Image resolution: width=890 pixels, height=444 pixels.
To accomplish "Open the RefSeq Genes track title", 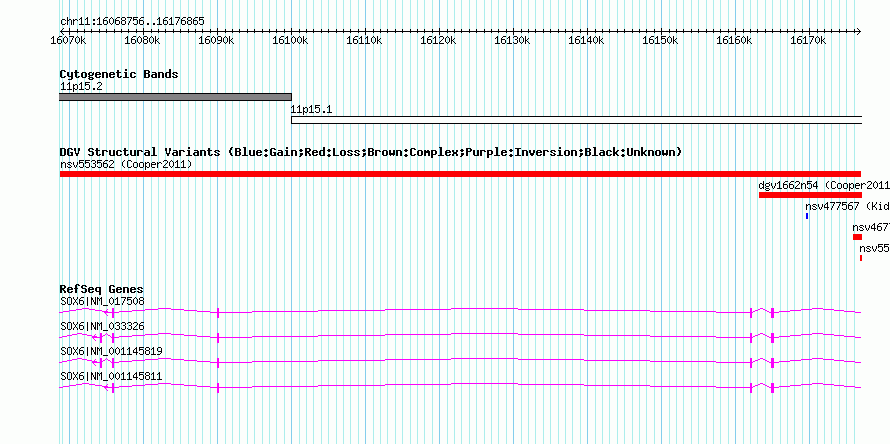I will [102, 290].
